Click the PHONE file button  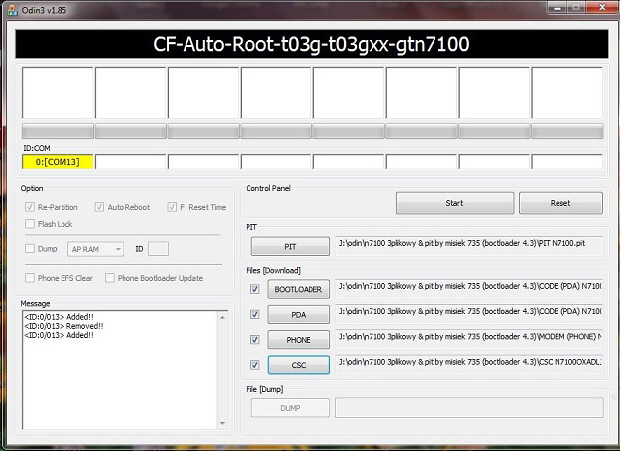click(299, 340)
